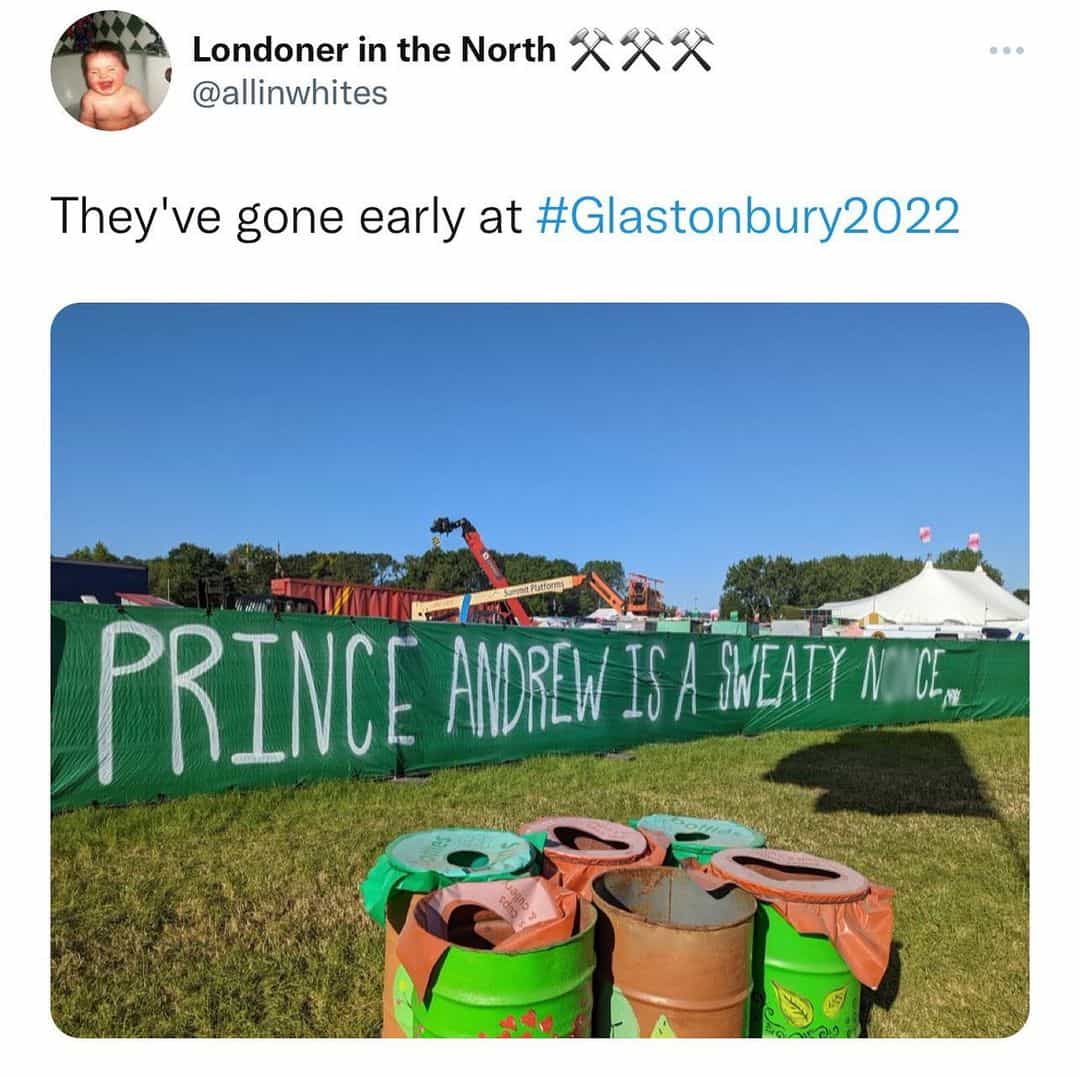Open the attached festival photo
The width and height of the screenshot is (1080, 1077).
[x=540, y=670]
